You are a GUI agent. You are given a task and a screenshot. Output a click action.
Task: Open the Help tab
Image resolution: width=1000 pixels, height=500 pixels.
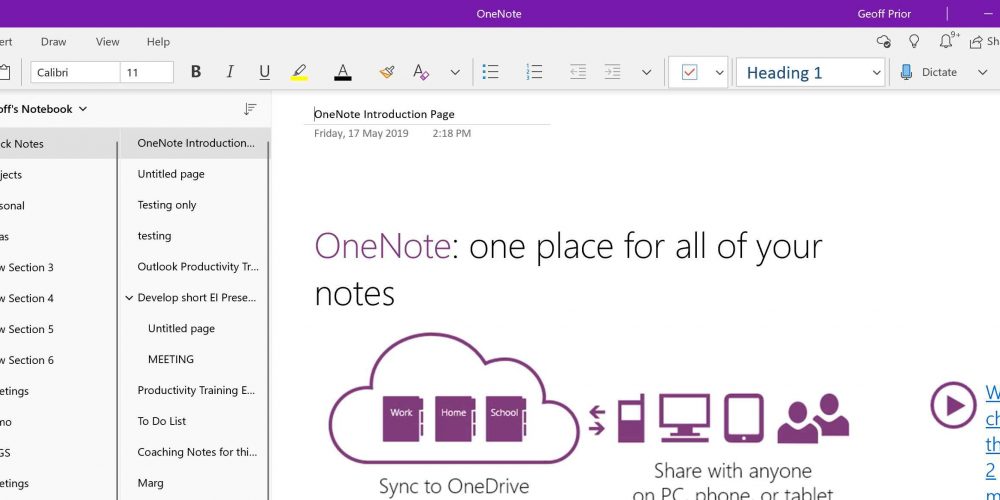pos(158,41)
